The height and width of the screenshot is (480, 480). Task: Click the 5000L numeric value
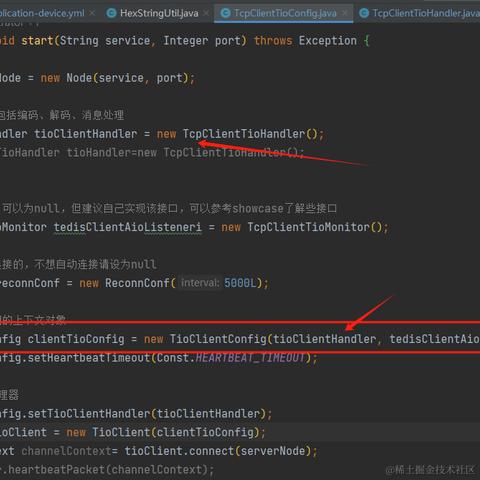[x=240, y=283]
